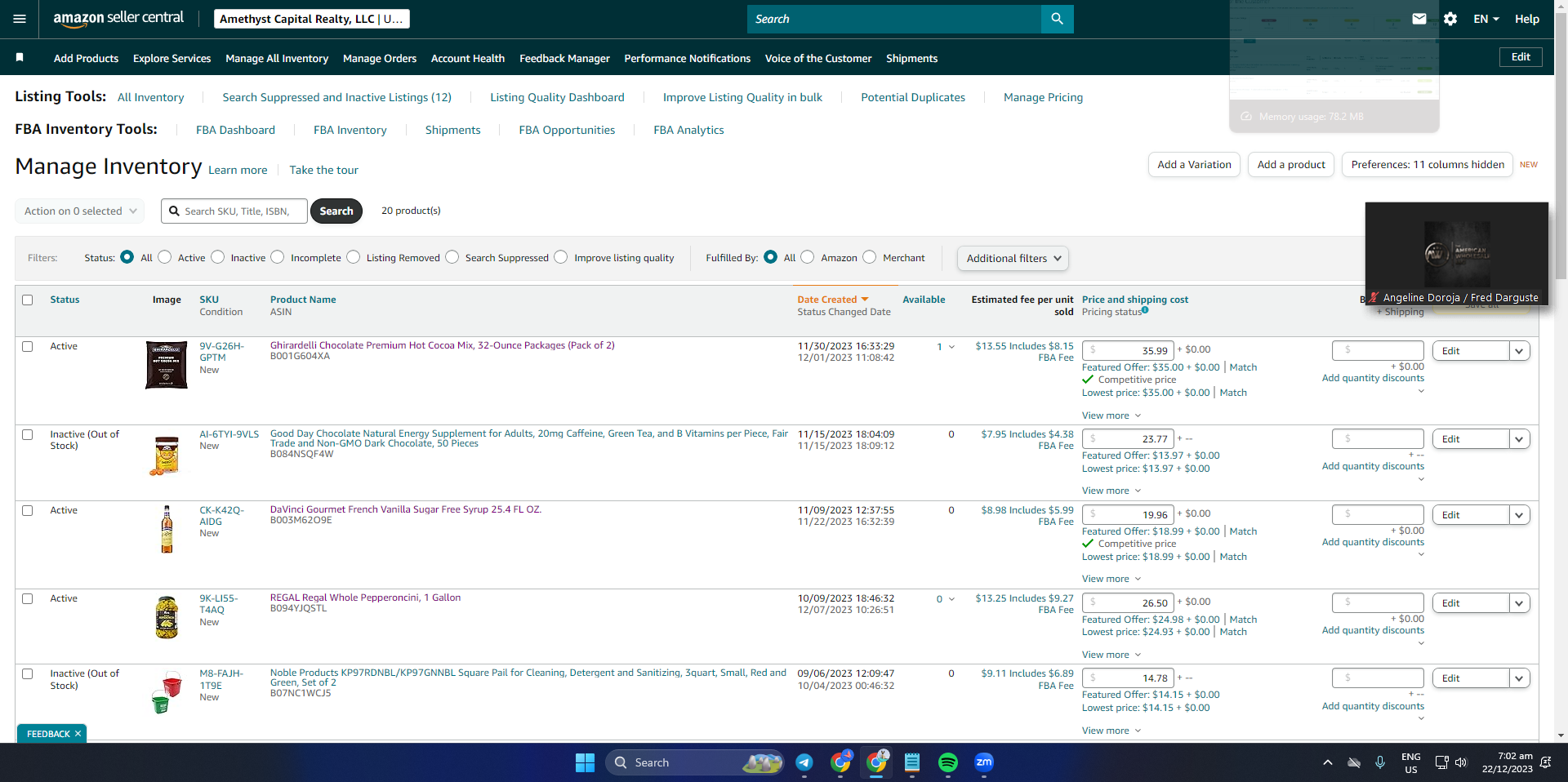This screenshot has height=782, width=1568.
Task: Sort by Date Created column
Action: tap(833, 300)
